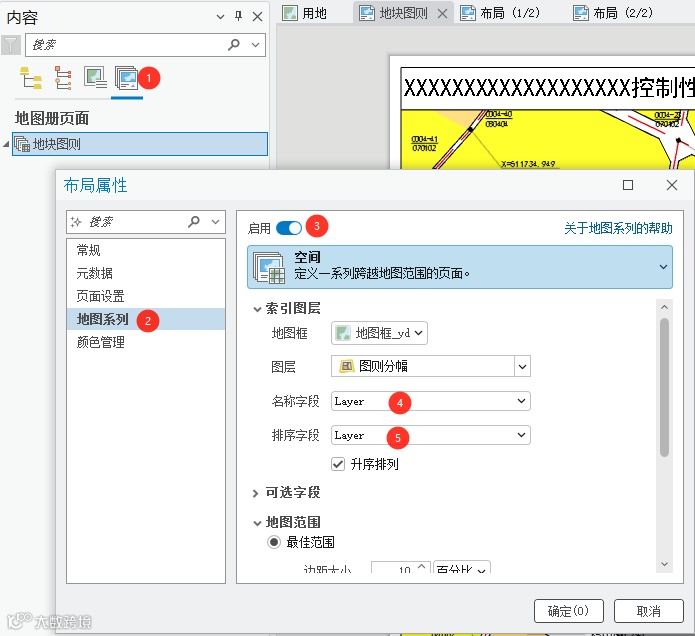Click the 取消 button
Viewport: 695px width, 636px height.
(648, 611)
